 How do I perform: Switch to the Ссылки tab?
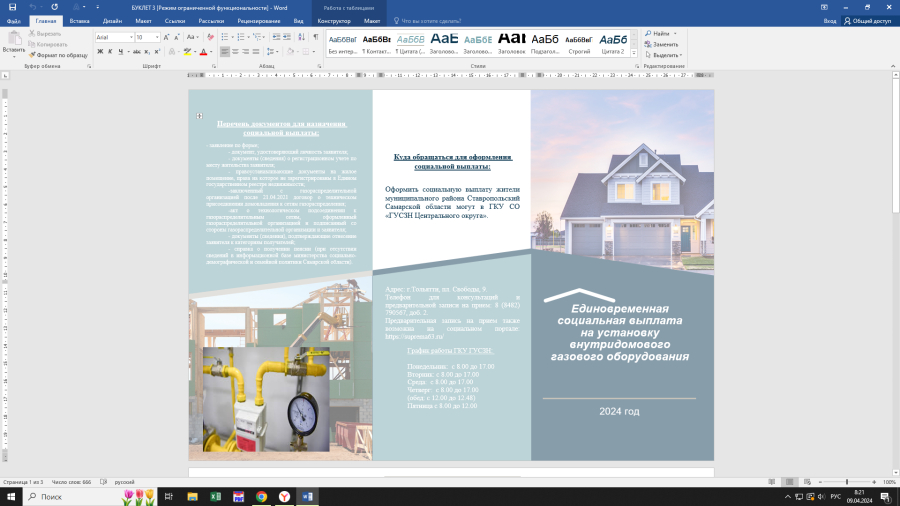(175, 21)
